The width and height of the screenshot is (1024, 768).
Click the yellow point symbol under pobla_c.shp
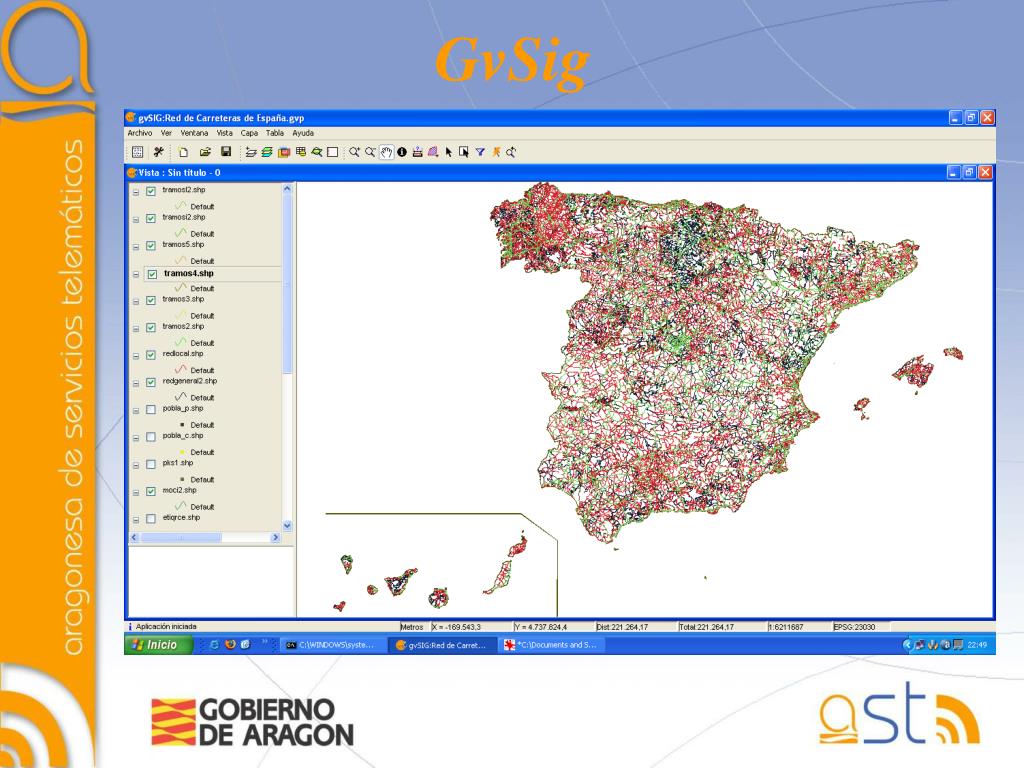[x=182, y=452]
